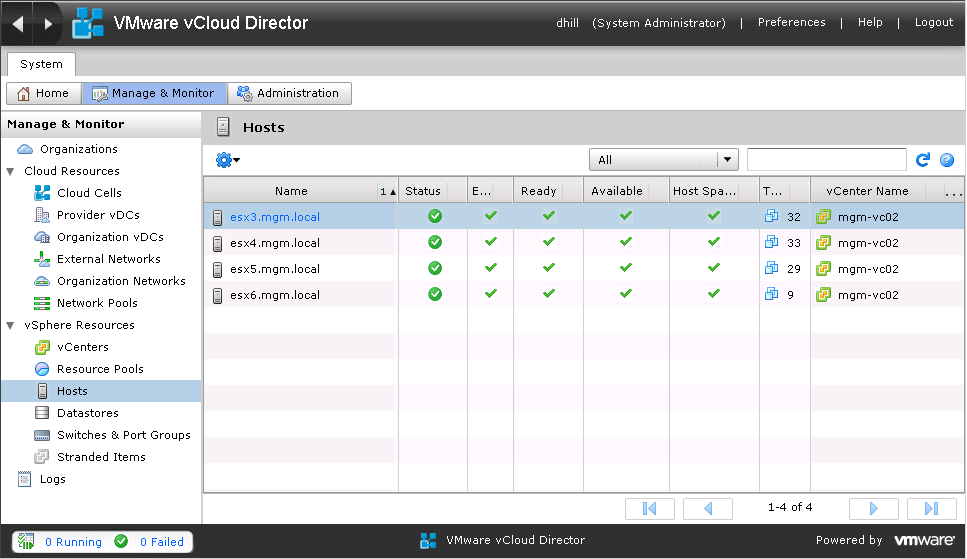The height and width of the screenshot is (559, 967).
Task: Go to the first page
Action: pyautogui.click(x=649, y=509)
